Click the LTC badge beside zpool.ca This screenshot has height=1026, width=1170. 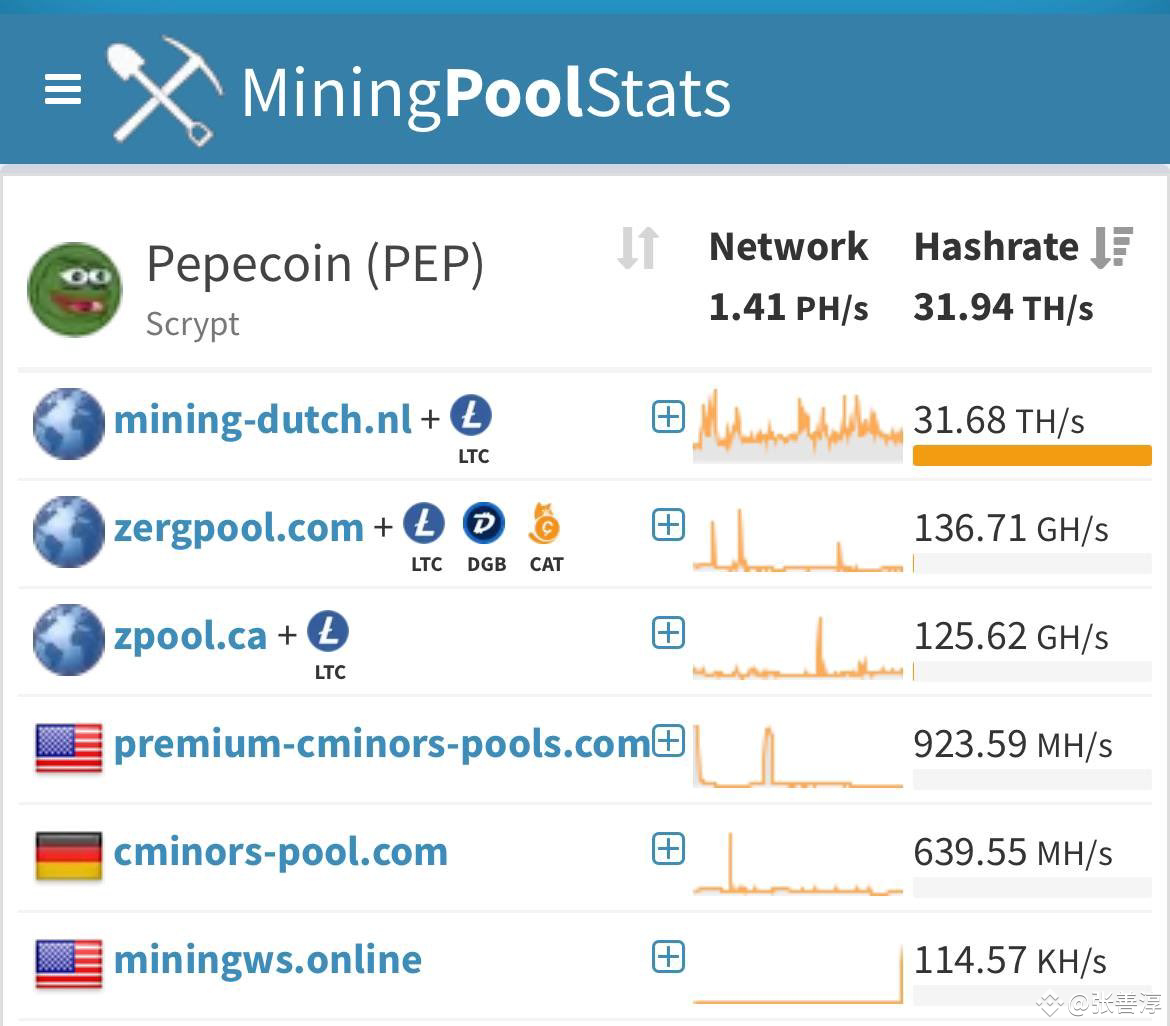tap(329, 633)
